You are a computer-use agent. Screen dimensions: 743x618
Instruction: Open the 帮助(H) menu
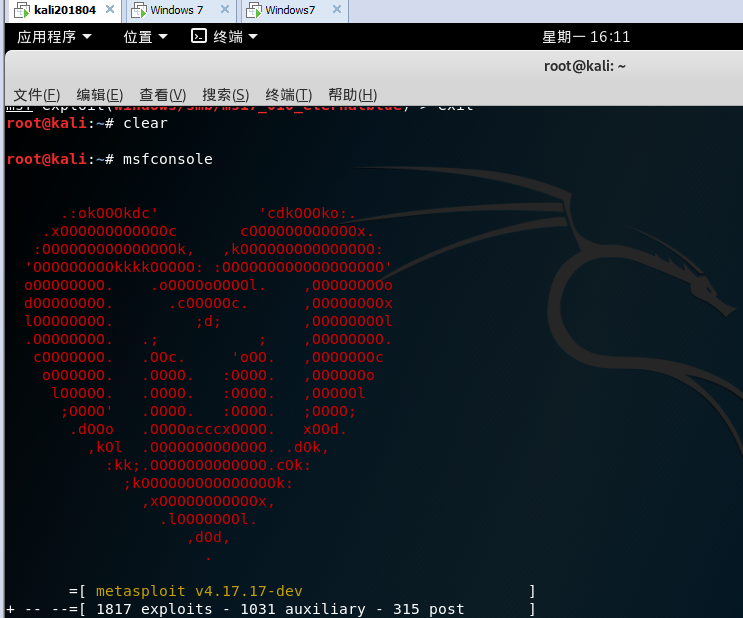(353, 95)
